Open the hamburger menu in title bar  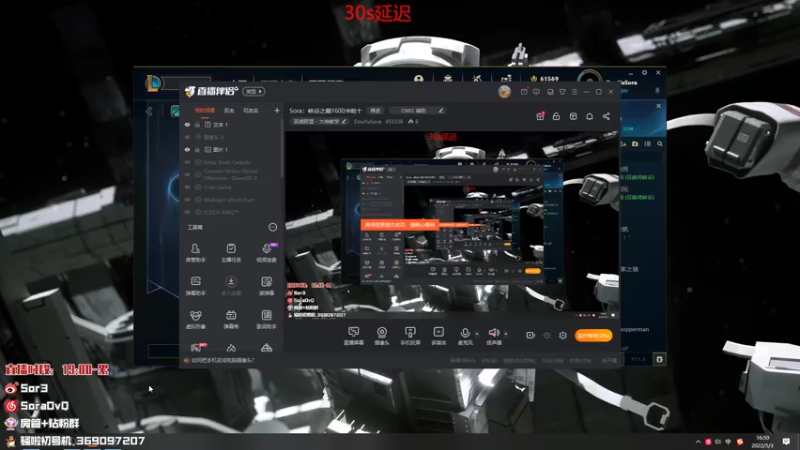(574, 92)
